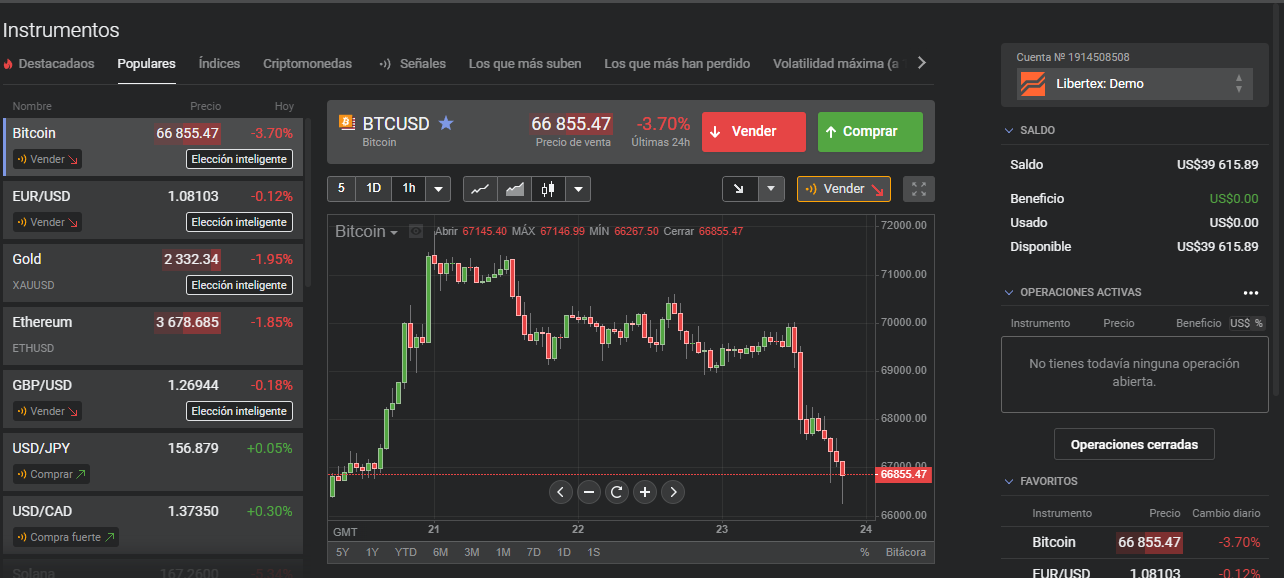Click the Bitcoin orange logo icon

(347, 123)
